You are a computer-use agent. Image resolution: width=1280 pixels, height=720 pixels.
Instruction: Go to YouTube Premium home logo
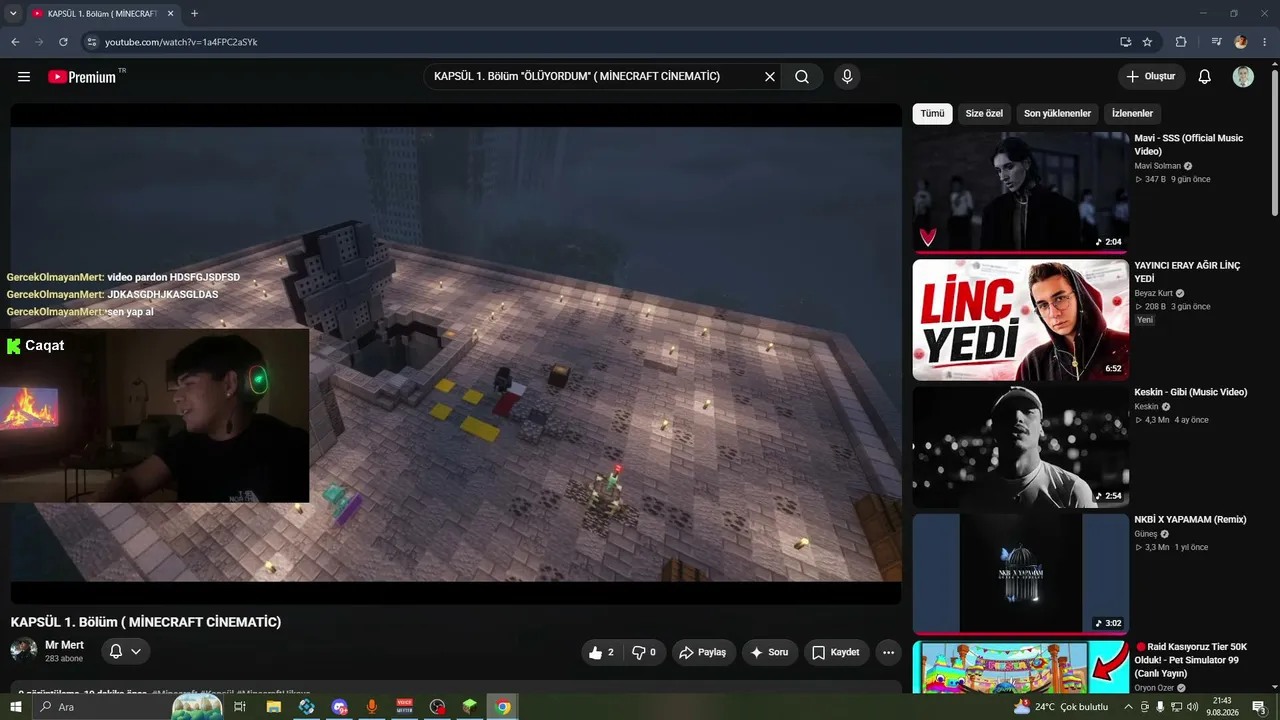82,77
